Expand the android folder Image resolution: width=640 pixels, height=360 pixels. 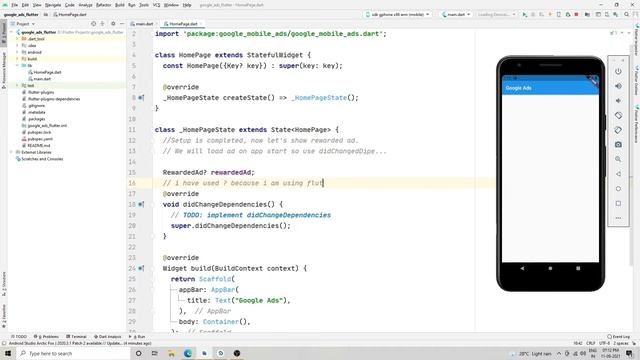coord(17,52)
